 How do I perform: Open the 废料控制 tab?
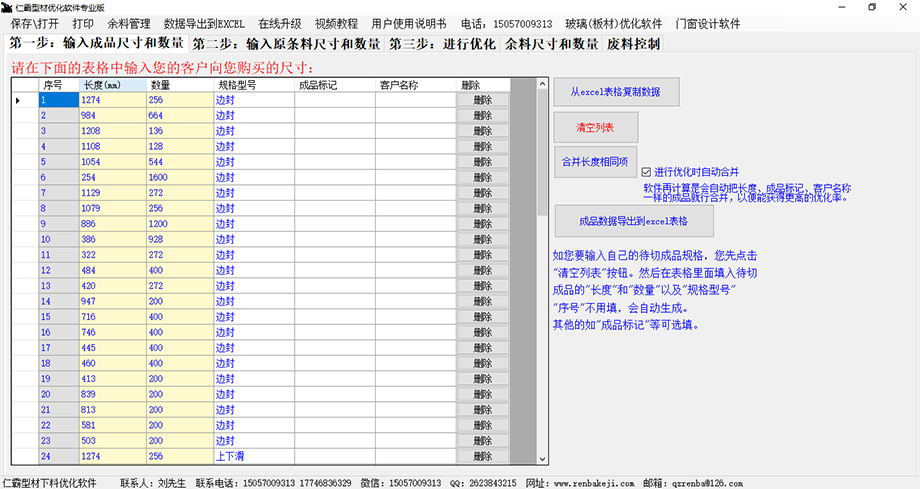click(x=633, y=44)
